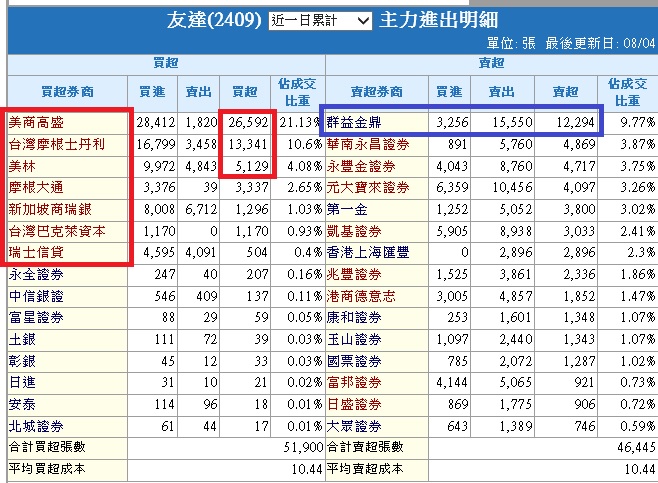Click total net-buy value 51,900

(x=303, y=448)
